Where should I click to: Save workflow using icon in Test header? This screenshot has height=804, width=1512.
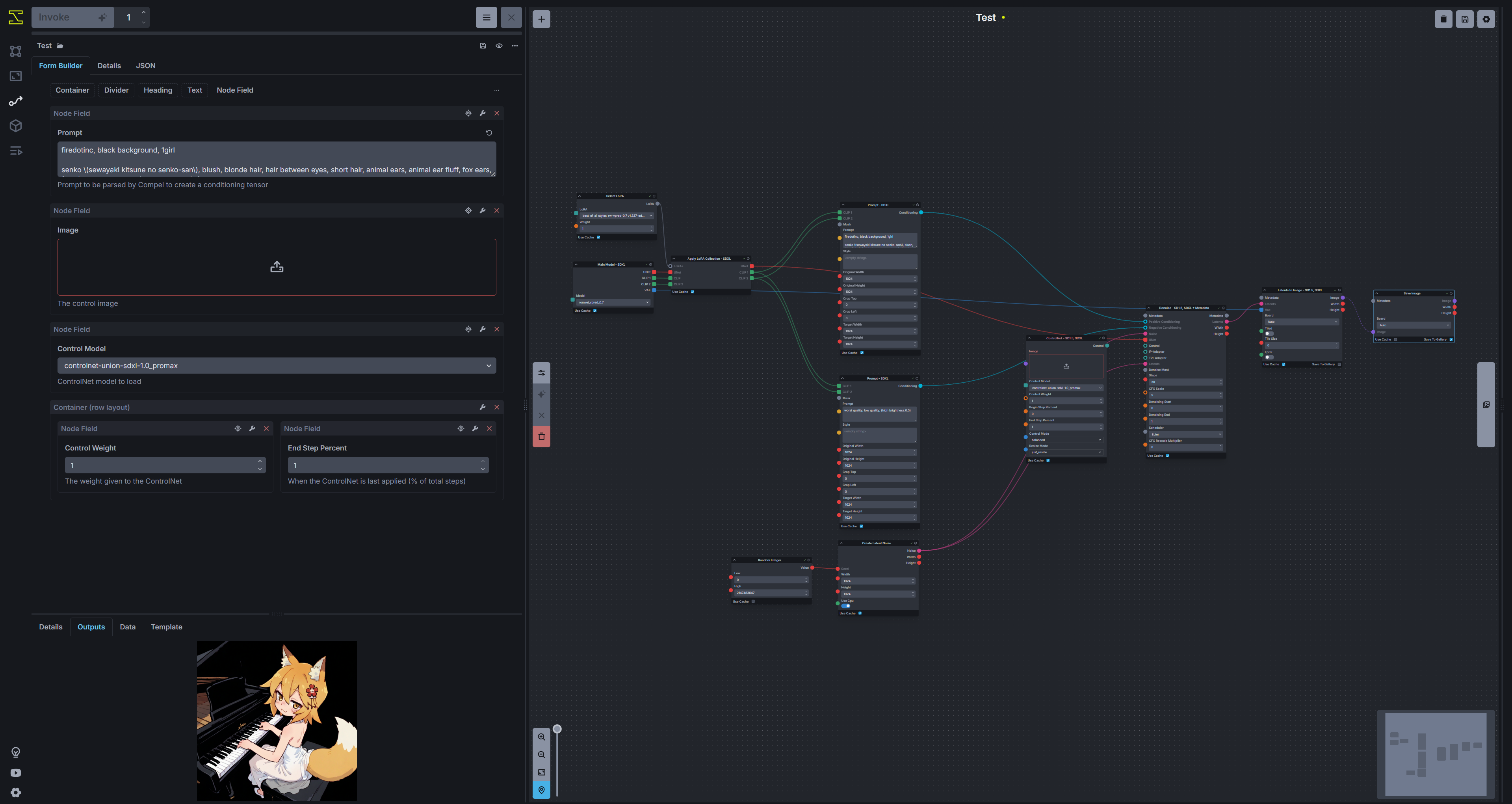coord(483,46)
